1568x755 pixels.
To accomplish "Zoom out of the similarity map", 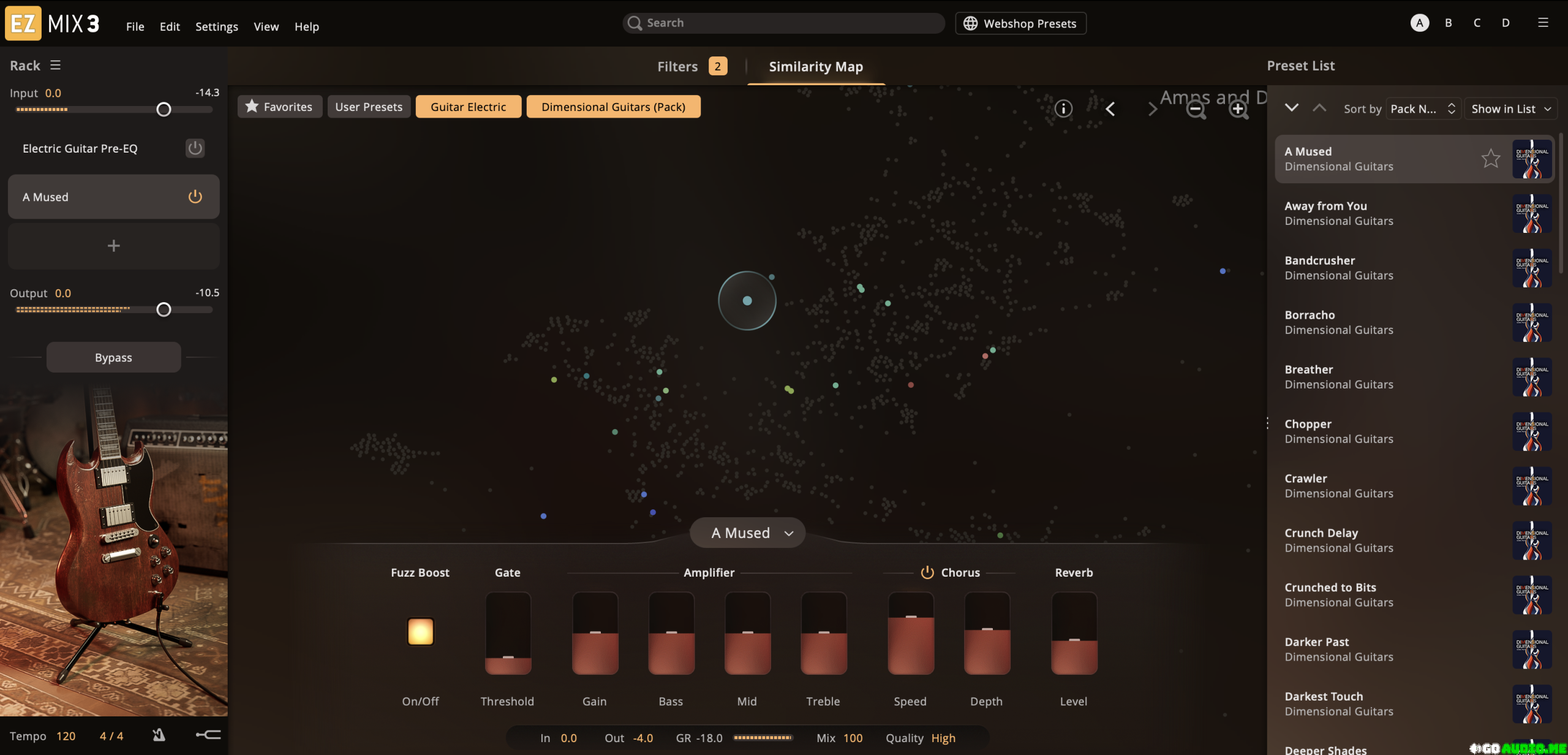I will (x=1196, y=109).
